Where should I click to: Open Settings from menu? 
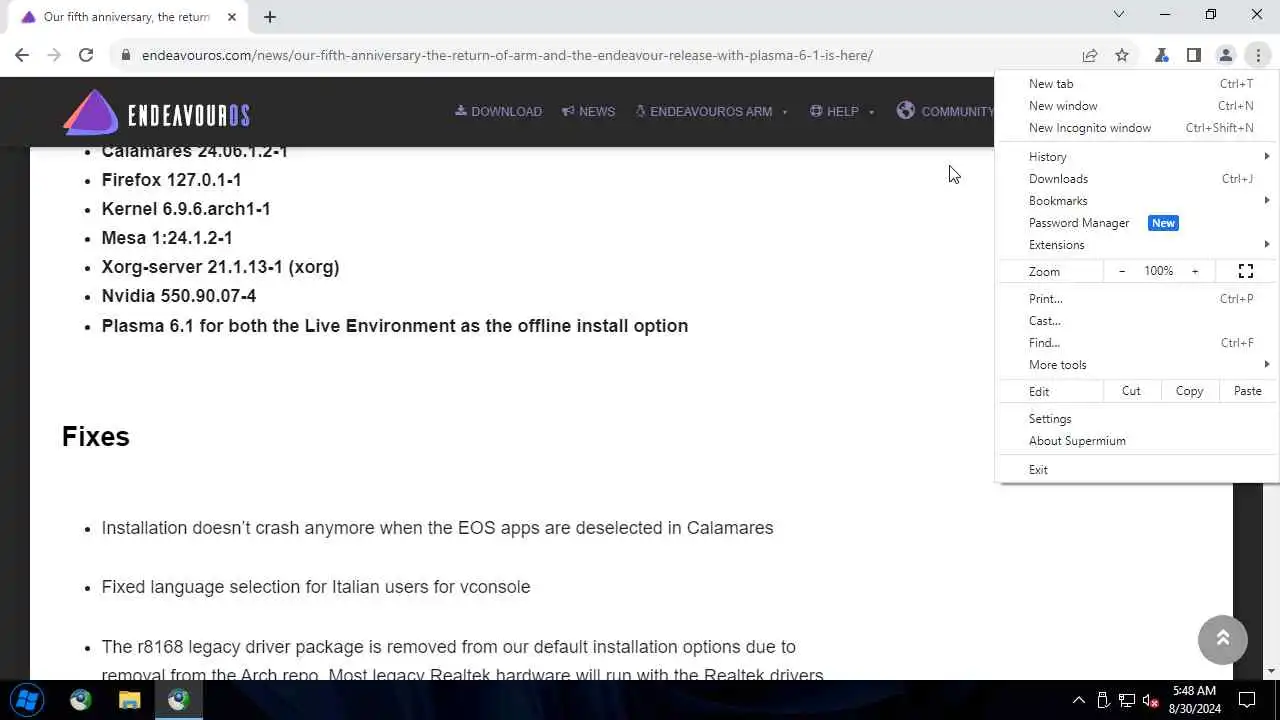click(x=1137, y=419)
